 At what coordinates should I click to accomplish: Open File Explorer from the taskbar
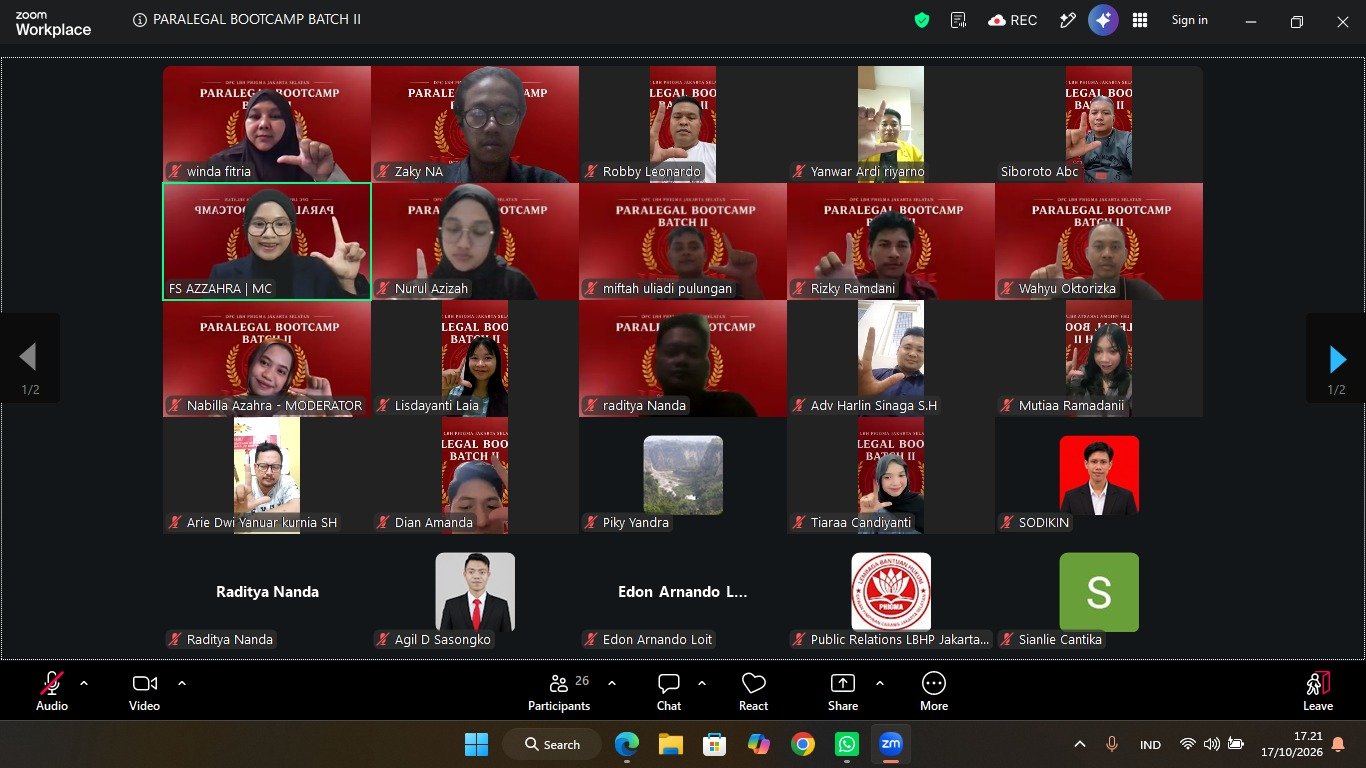pyautogui.click(x=670, y=744)
